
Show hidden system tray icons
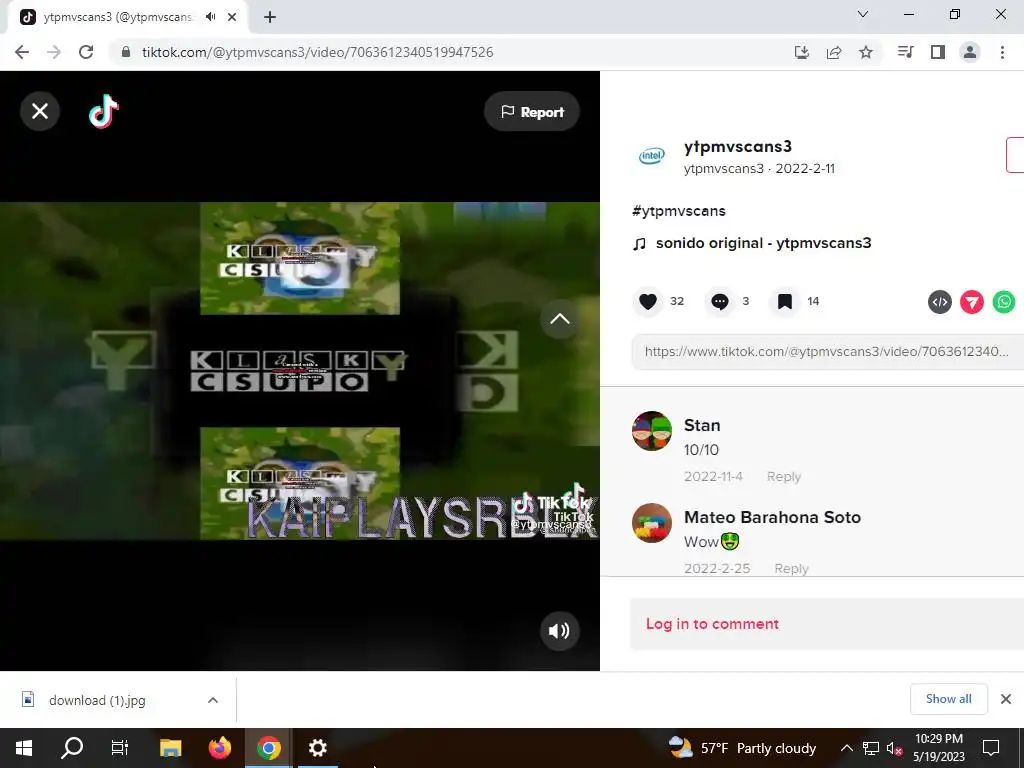tap(846, 748)
